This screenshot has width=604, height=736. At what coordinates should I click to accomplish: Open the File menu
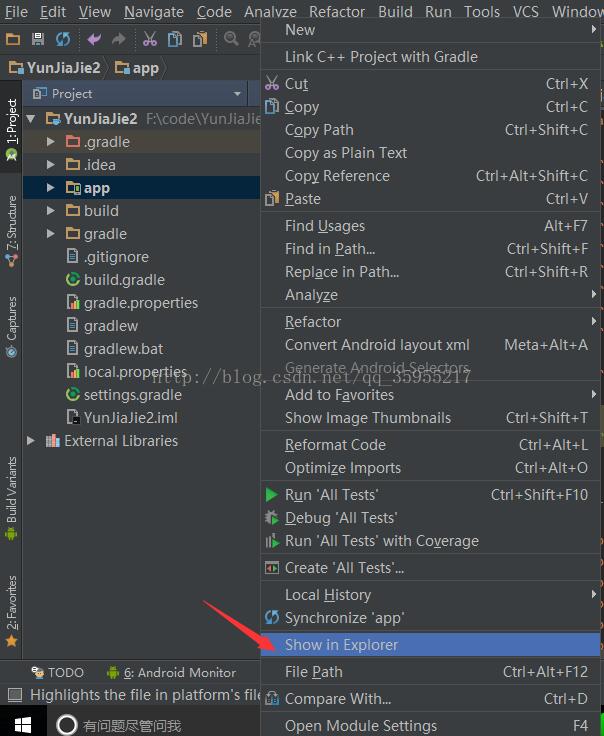pos(16,11)
